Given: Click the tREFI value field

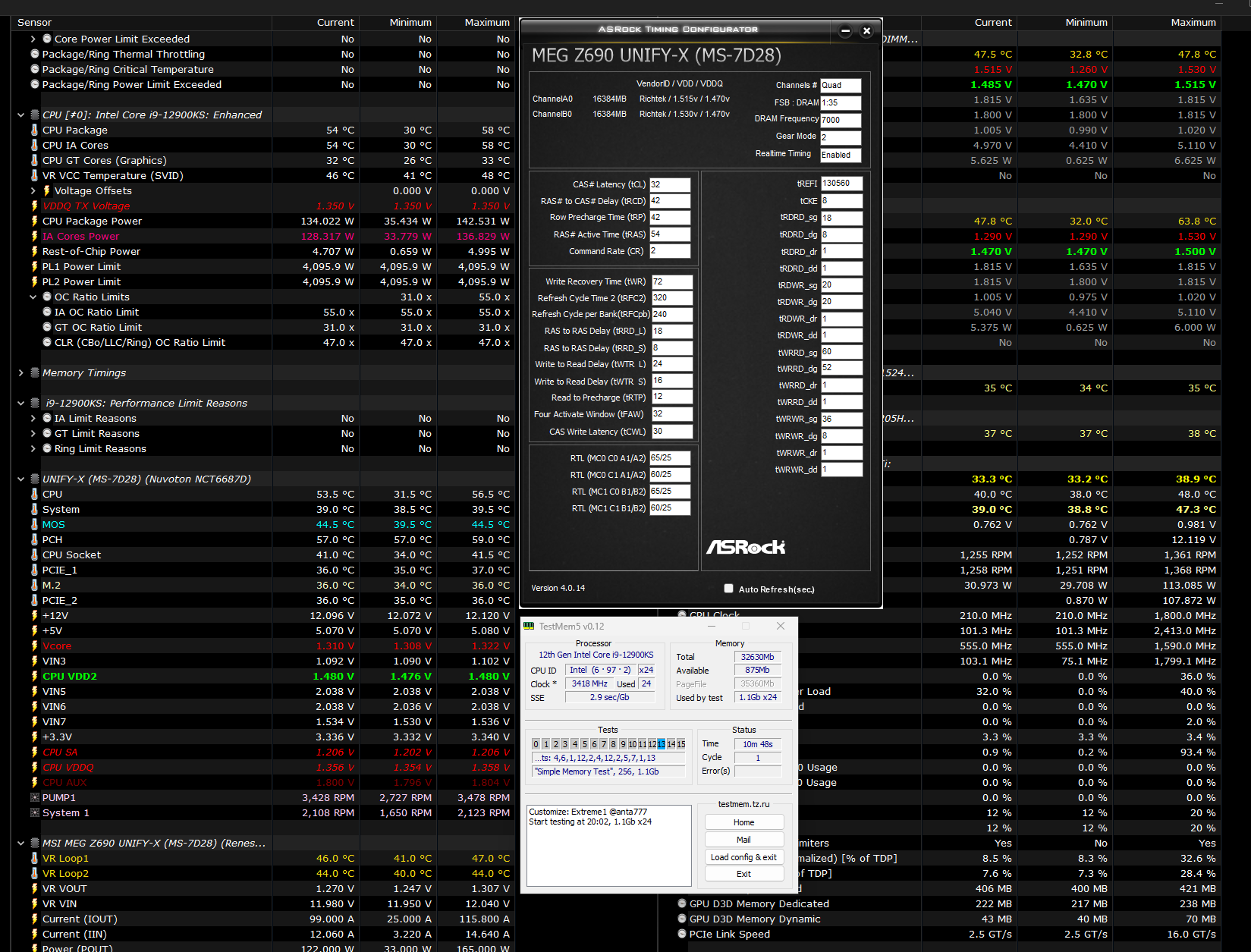Looking at the screenshot, I should pyautogui.click(x=841, y=183).
